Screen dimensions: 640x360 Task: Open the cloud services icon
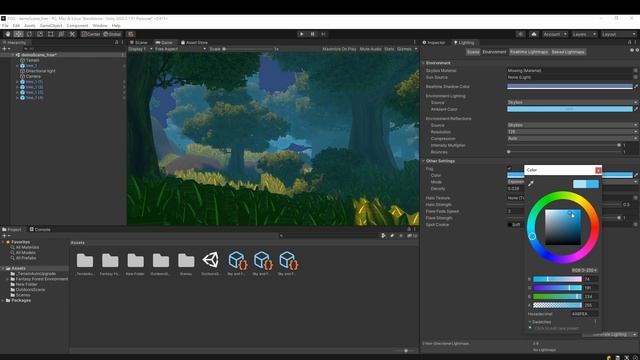[x=534, y=34]
